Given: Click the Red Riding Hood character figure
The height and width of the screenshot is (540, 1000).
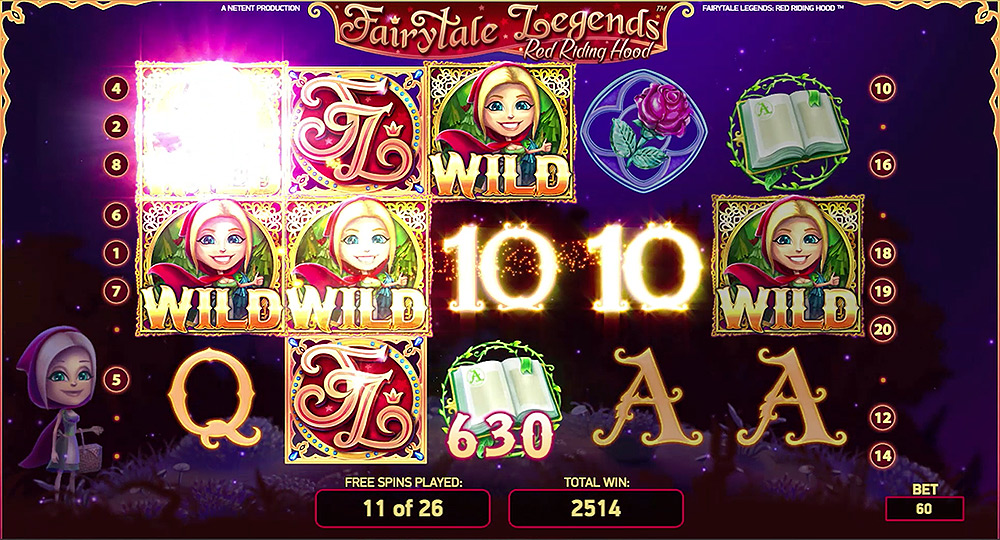Looking at the screenshot, I should pos(60,405).
